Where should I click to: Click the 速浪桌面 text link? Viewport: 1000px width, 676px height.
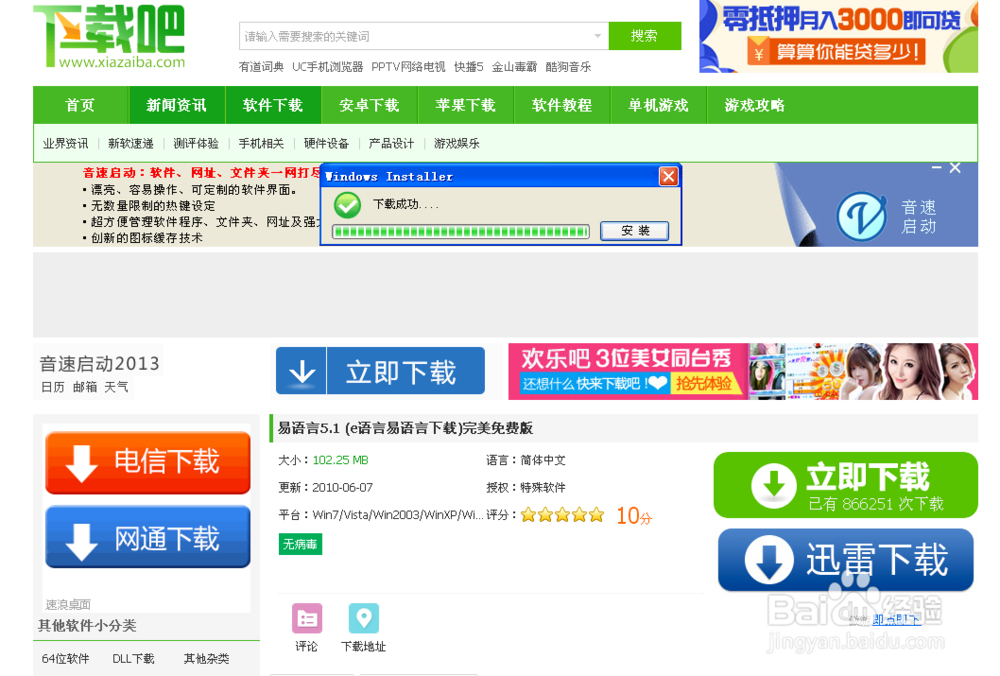point(68,604)
